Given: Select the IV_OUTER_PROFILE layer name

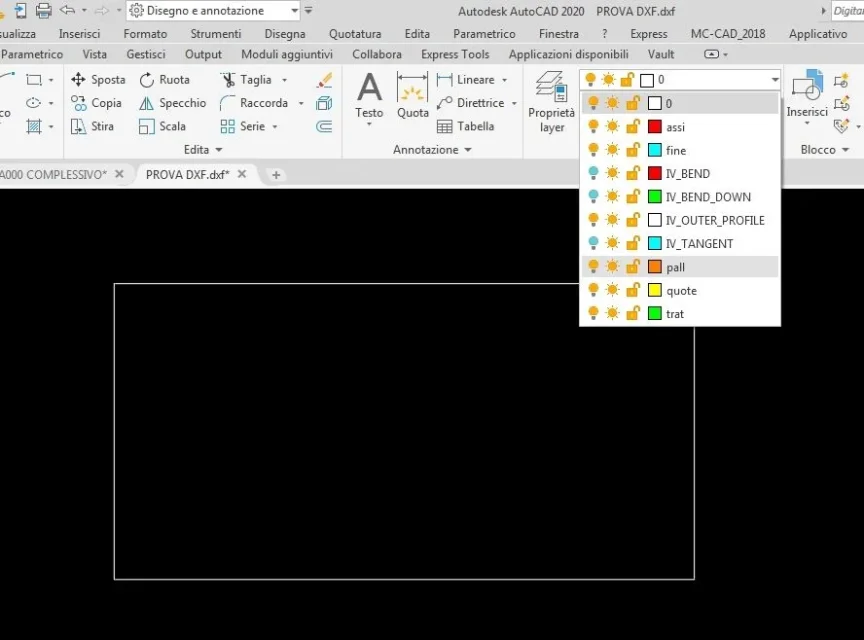Looking at the screenshot, I should (715, 220).
